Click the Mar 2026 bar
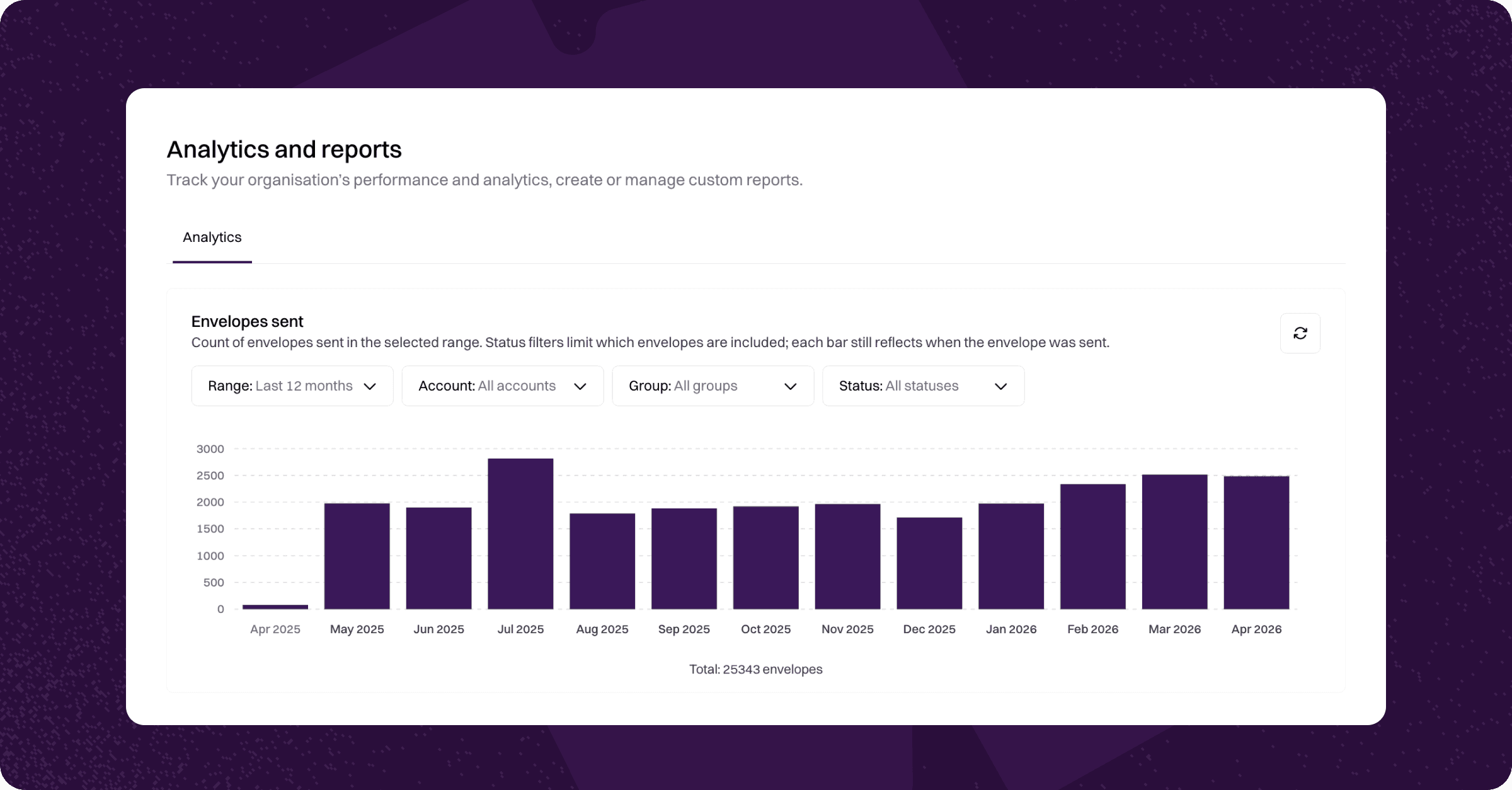The height and width of the screenshot is (790, 1512). pyautogui.click(x=1175, y=542)
